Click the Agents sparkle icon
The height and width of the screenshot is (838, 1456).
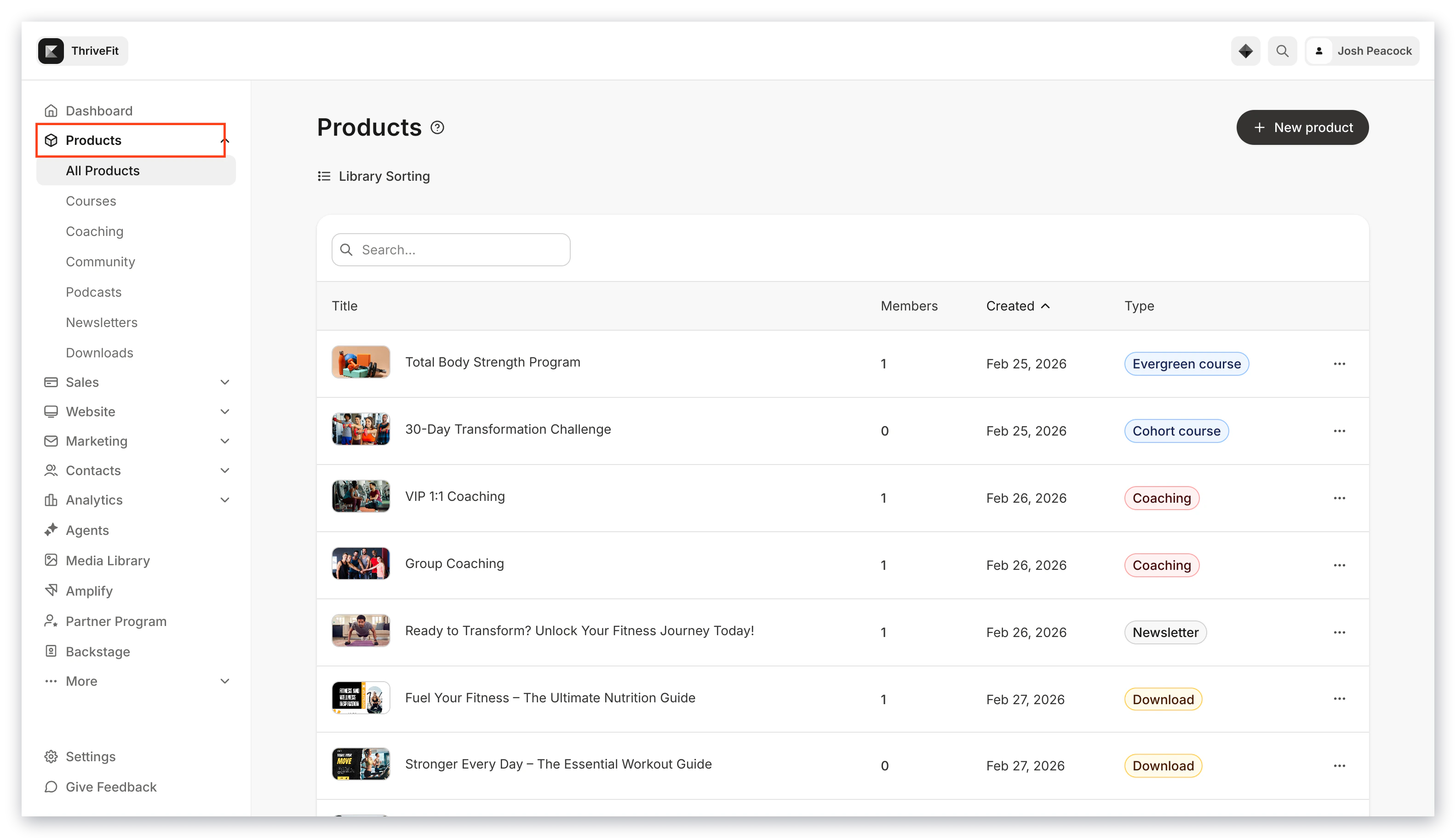tap(51, 529)
